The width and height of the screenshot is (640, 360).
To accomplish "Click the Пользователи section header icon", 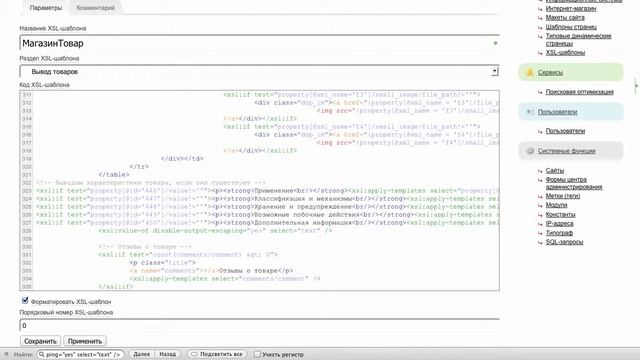I will 530,111.
